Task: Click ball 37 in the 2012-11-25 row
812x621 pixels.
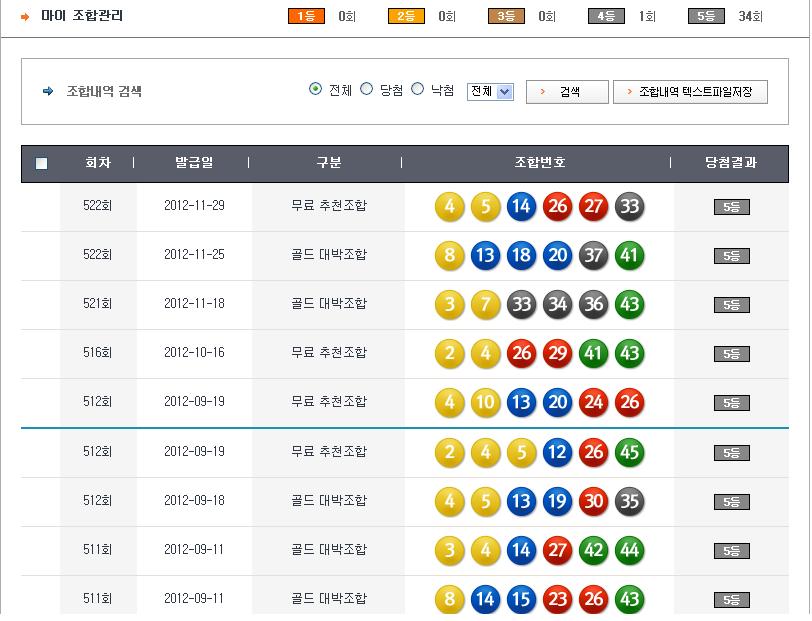Action: (594, 256)
